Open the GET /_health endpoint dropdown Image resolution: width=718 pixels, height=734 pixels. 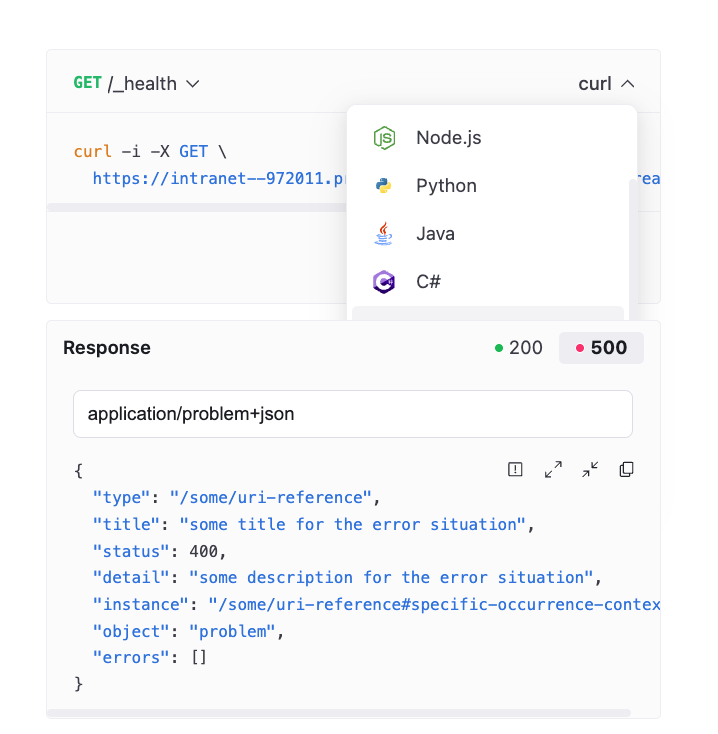coord(137,84)
